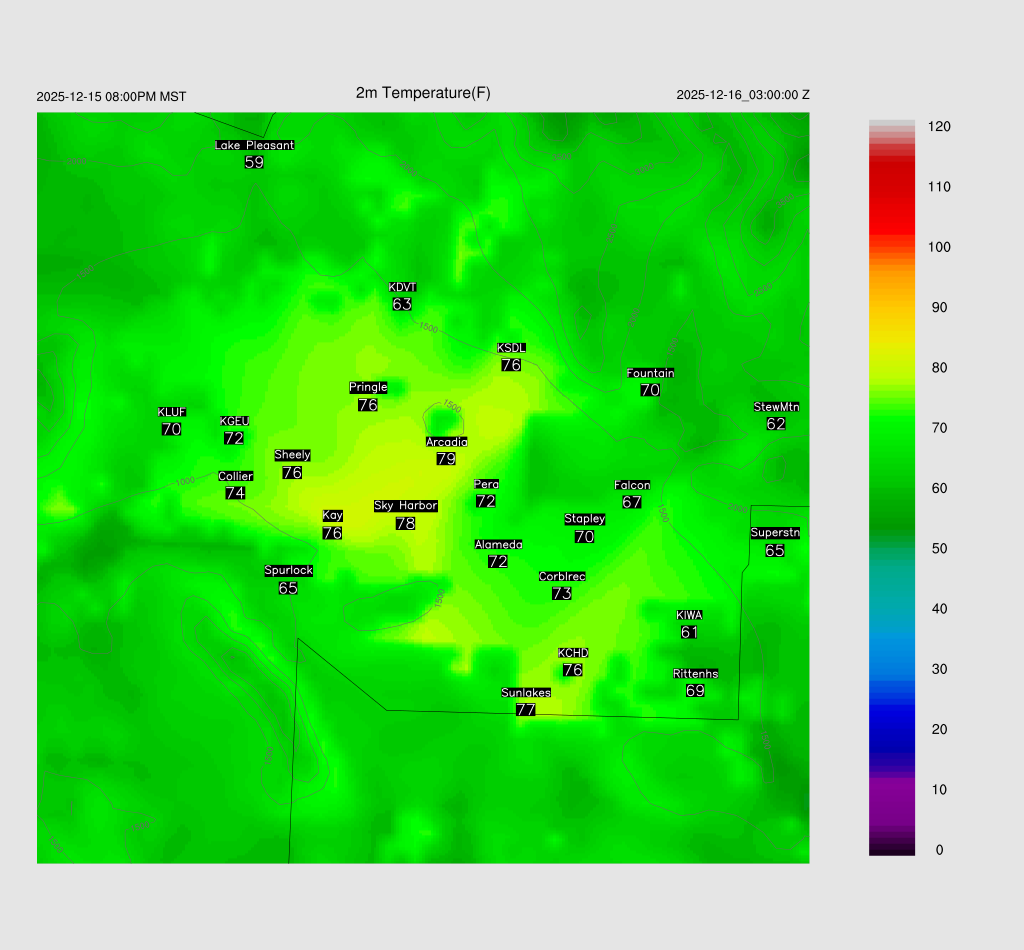Screen dimensions: 1024x950
Task: Click the Arcadia station's 79 reading
Action: tap(446, 459)
